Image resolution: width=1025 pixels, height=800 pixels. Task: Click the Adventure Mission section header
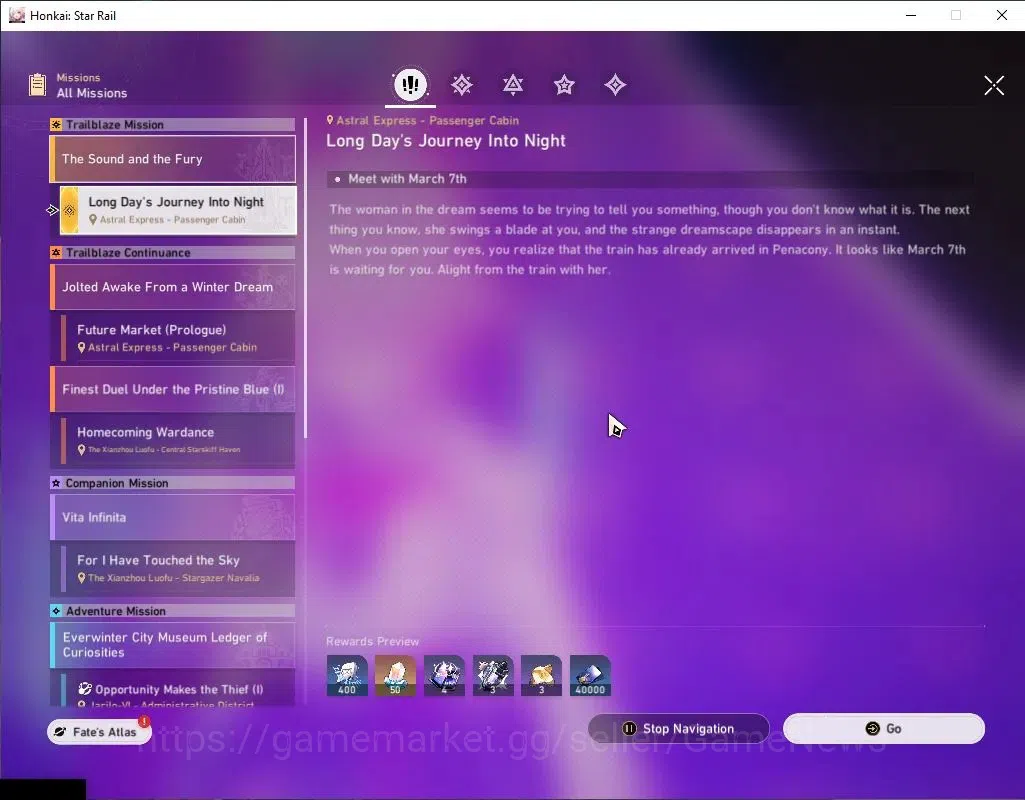[x=173, y=611]
